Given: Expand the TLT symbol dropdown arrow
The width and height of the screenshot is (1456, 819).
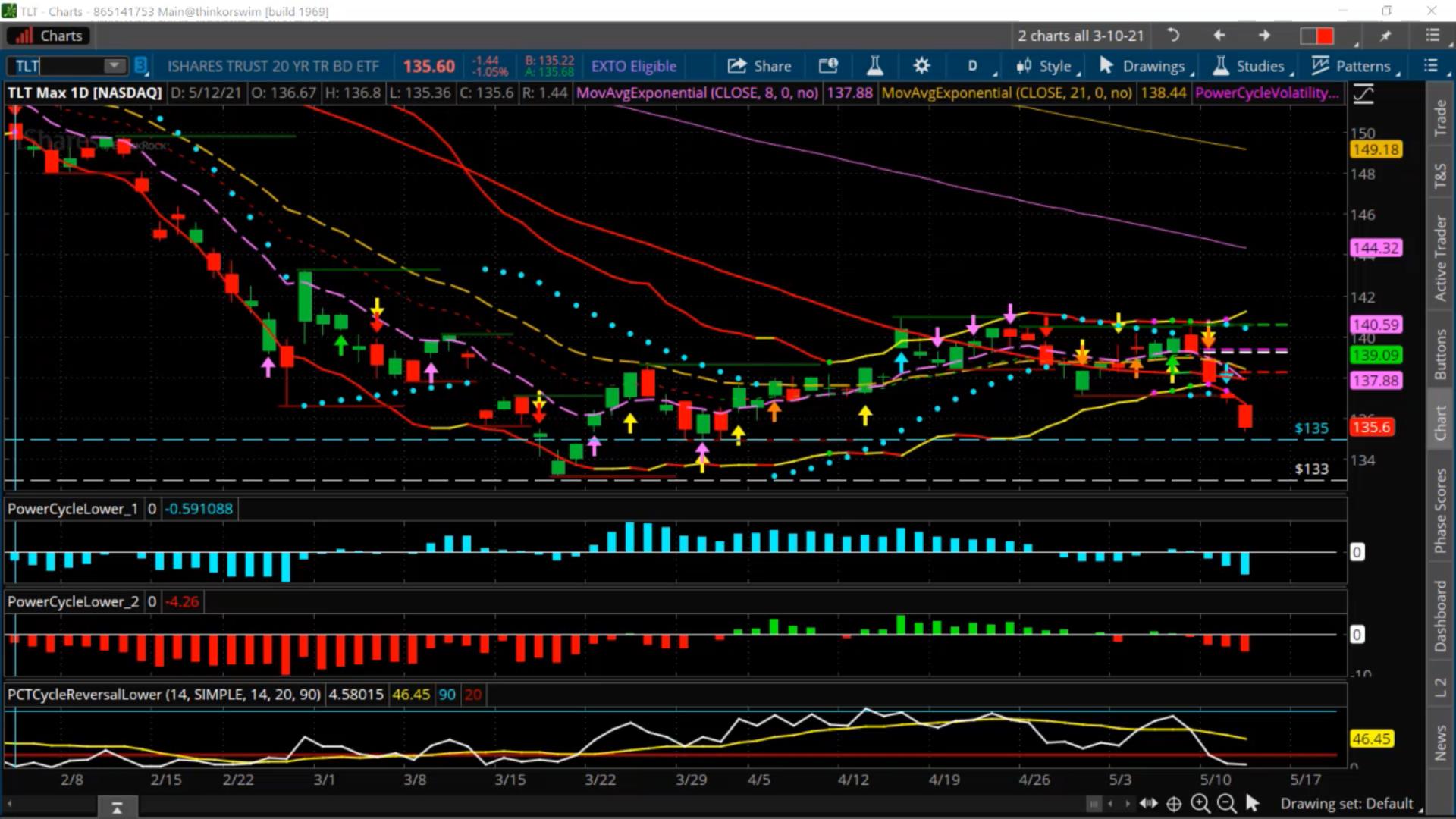Looking at the screenshot, I should (115, 66).
